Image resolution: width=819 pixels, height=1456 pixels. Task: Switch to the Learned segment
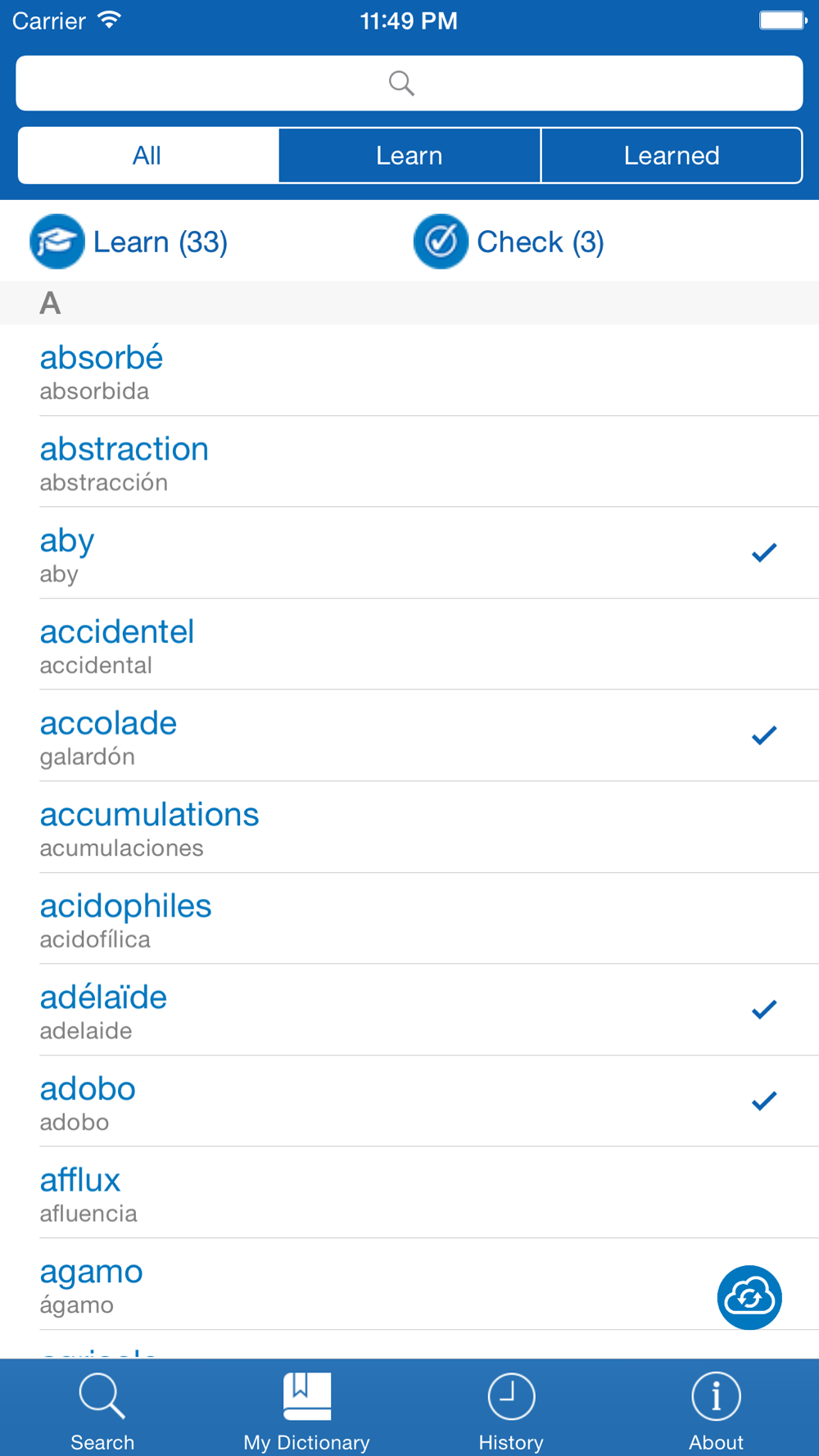672,155
